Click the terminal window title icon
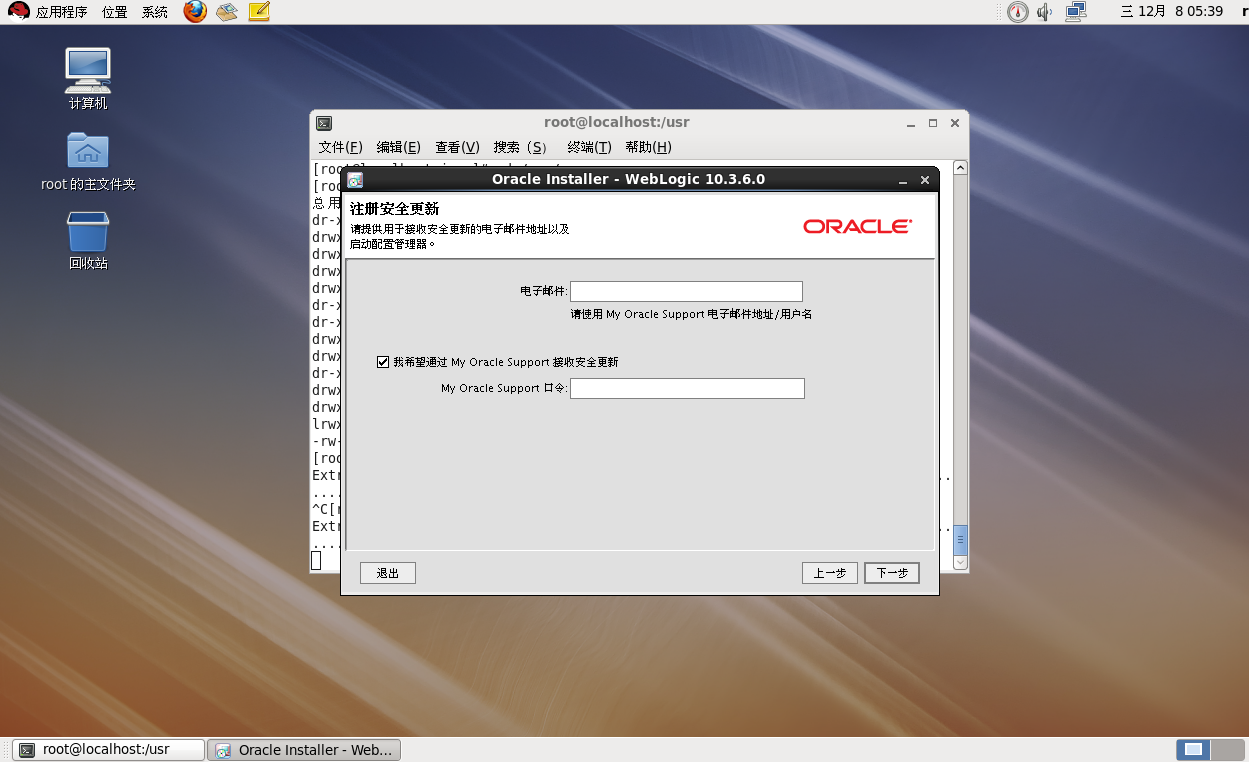1249x762 pixels. [324, 123]
